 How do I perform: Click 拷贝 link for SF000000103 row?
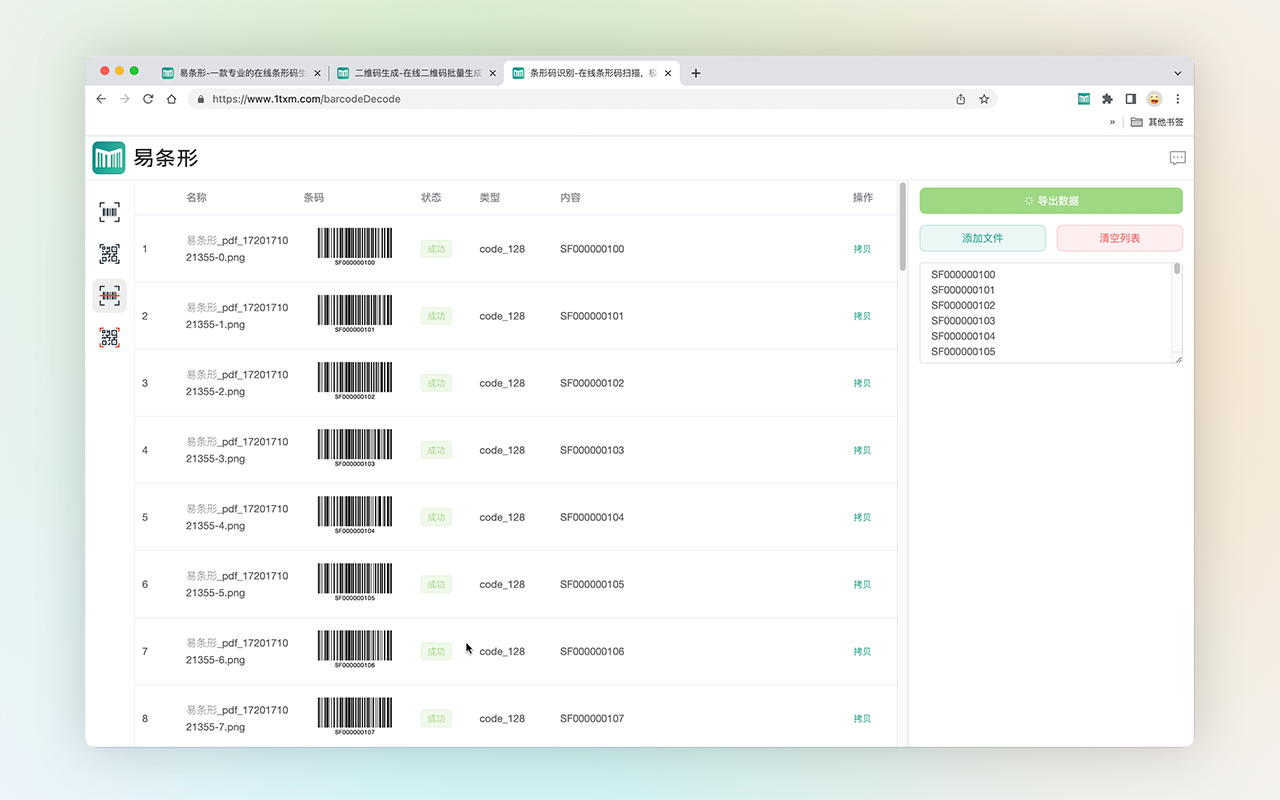pos(862,450)
